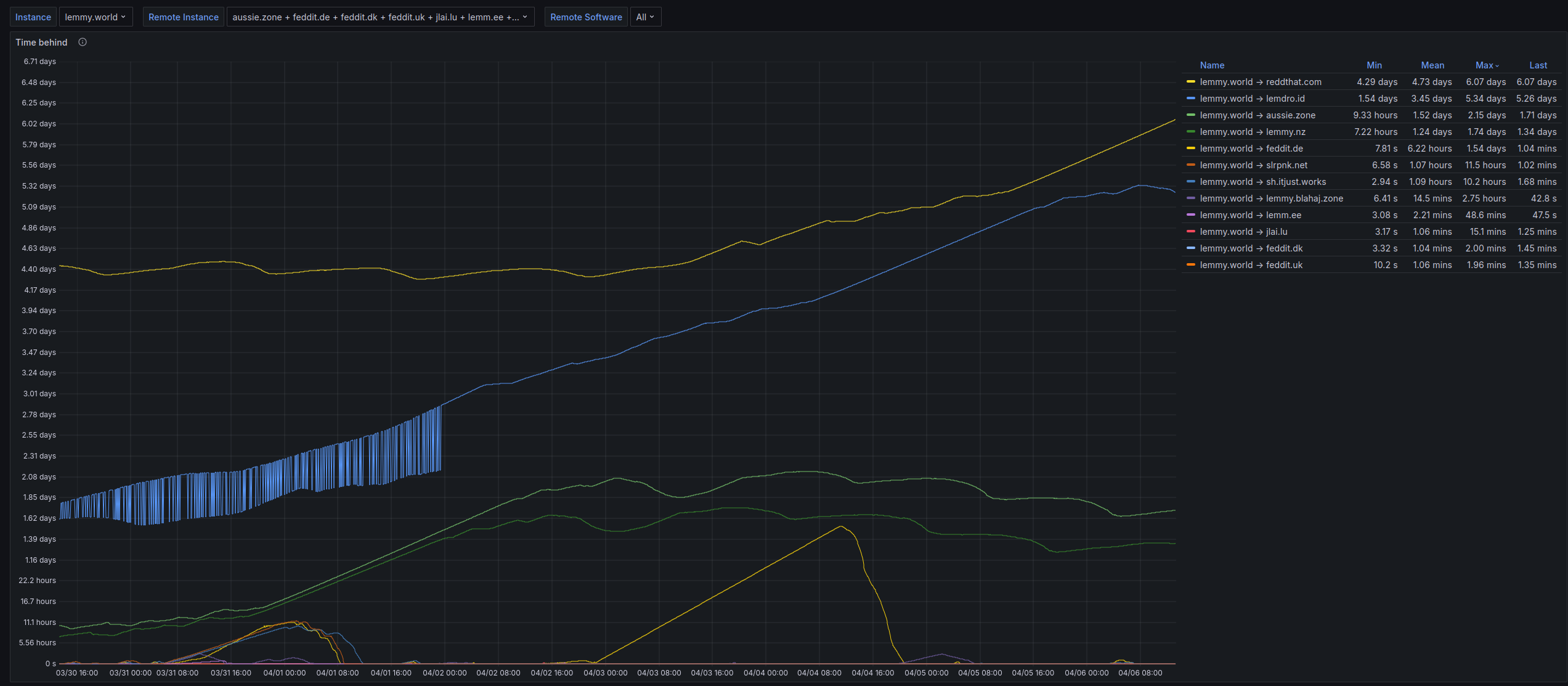This screenshot has height=686, width=1568.
Task: Click the Remote Instance variable label
Action: (x=184, y=17)
